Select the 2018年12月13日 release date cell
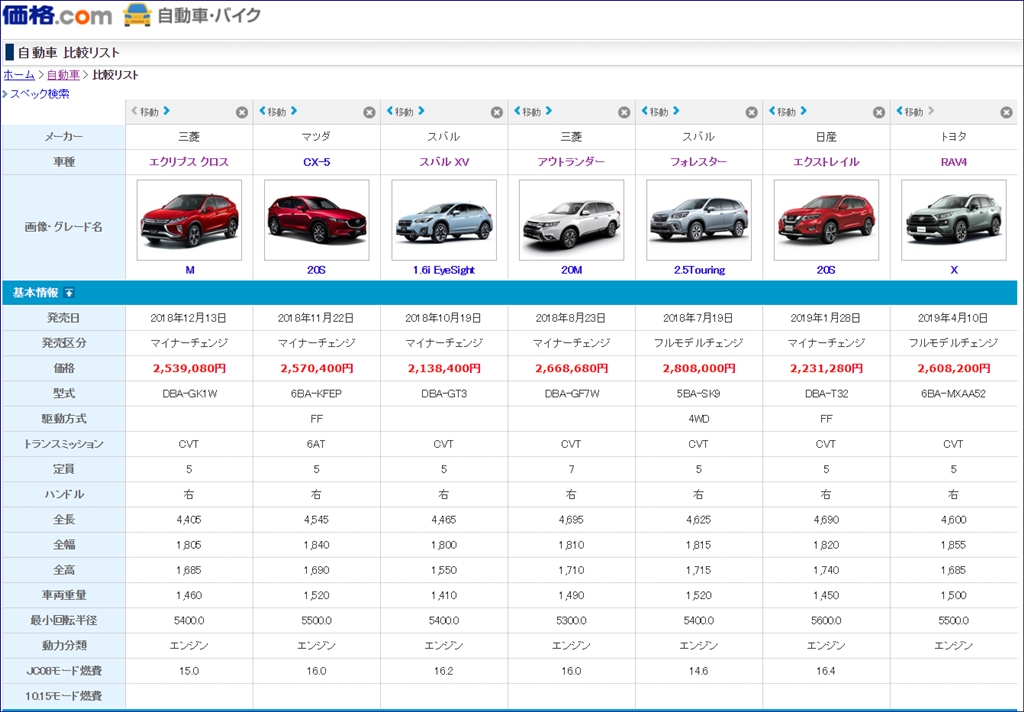Screen dimensions: 1024x712 [189, 318]
